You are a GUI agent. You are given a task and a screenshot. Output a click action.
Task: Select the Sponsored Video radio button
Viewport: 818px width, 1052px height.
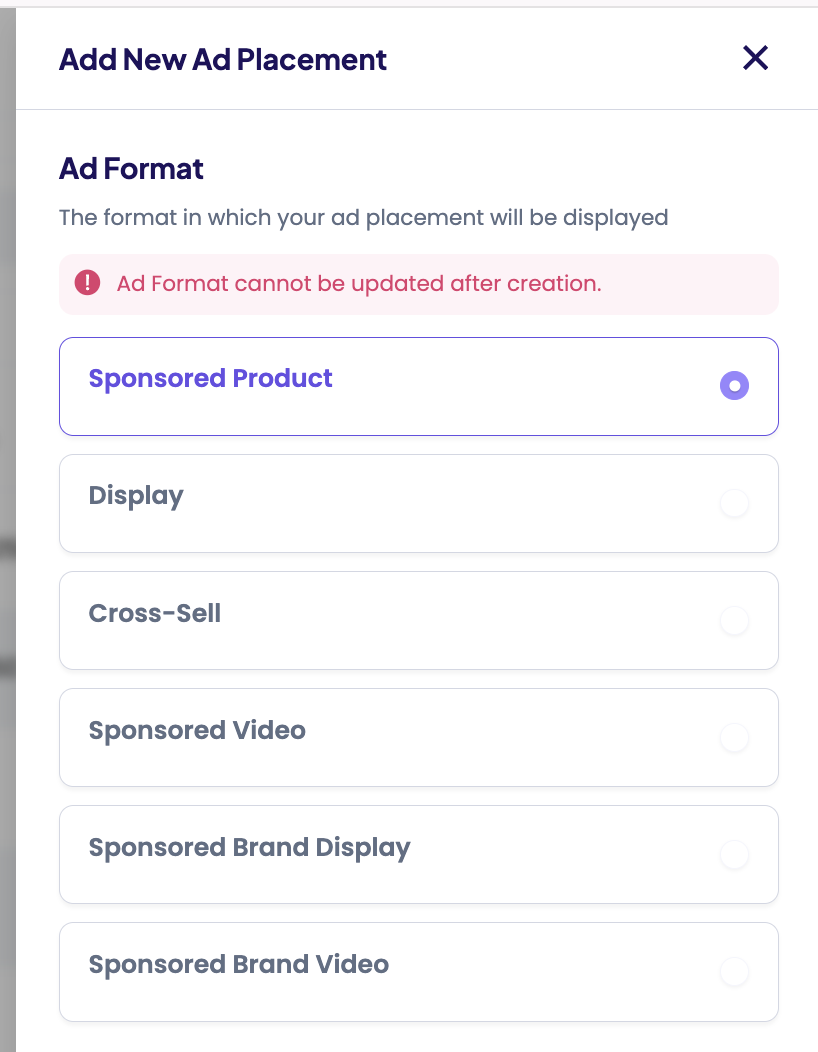click(x=734, y=738)
